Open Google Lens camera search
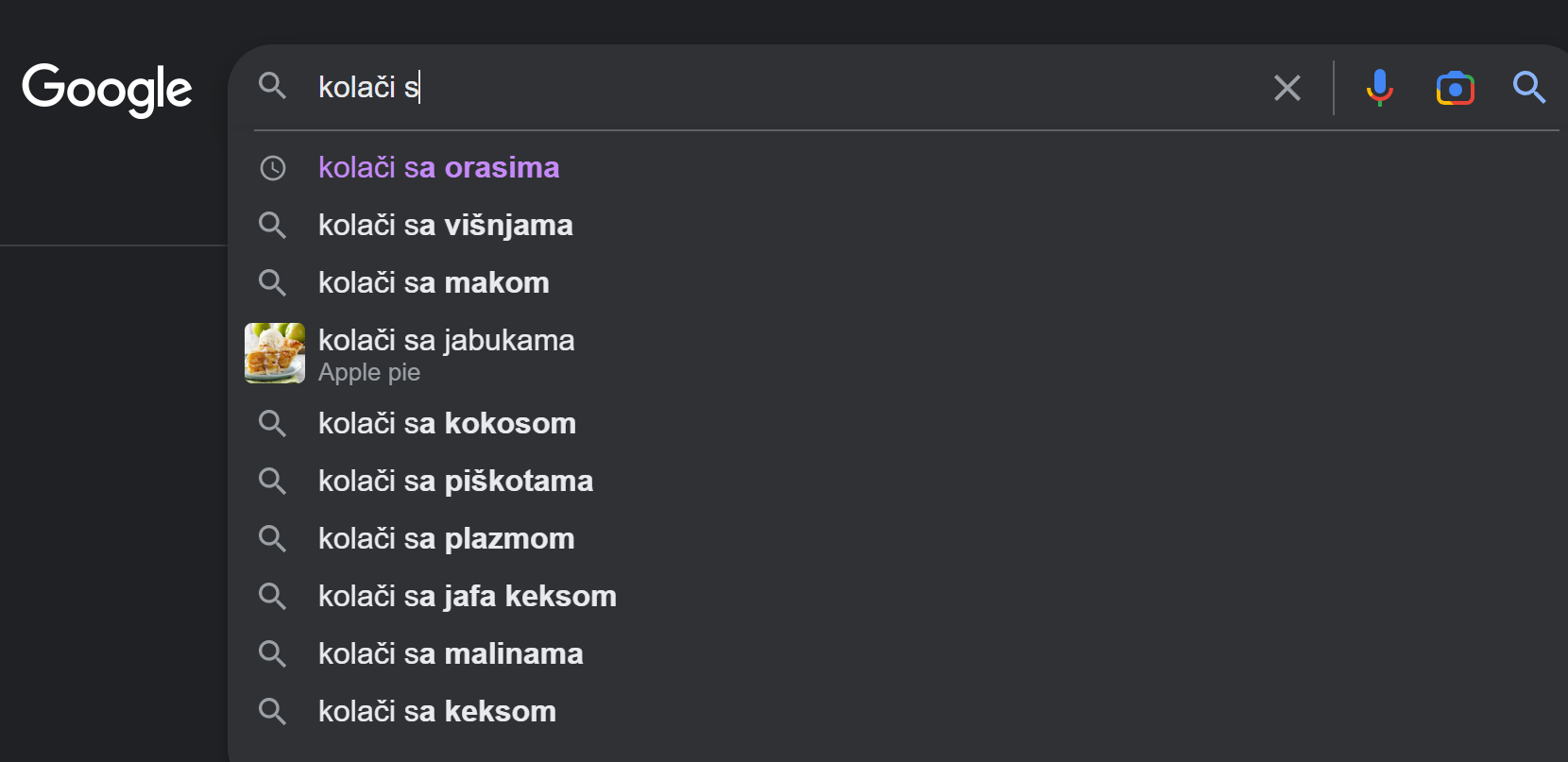Image resolution: width=1568 pixels, height=762 pixels. 1454,88
